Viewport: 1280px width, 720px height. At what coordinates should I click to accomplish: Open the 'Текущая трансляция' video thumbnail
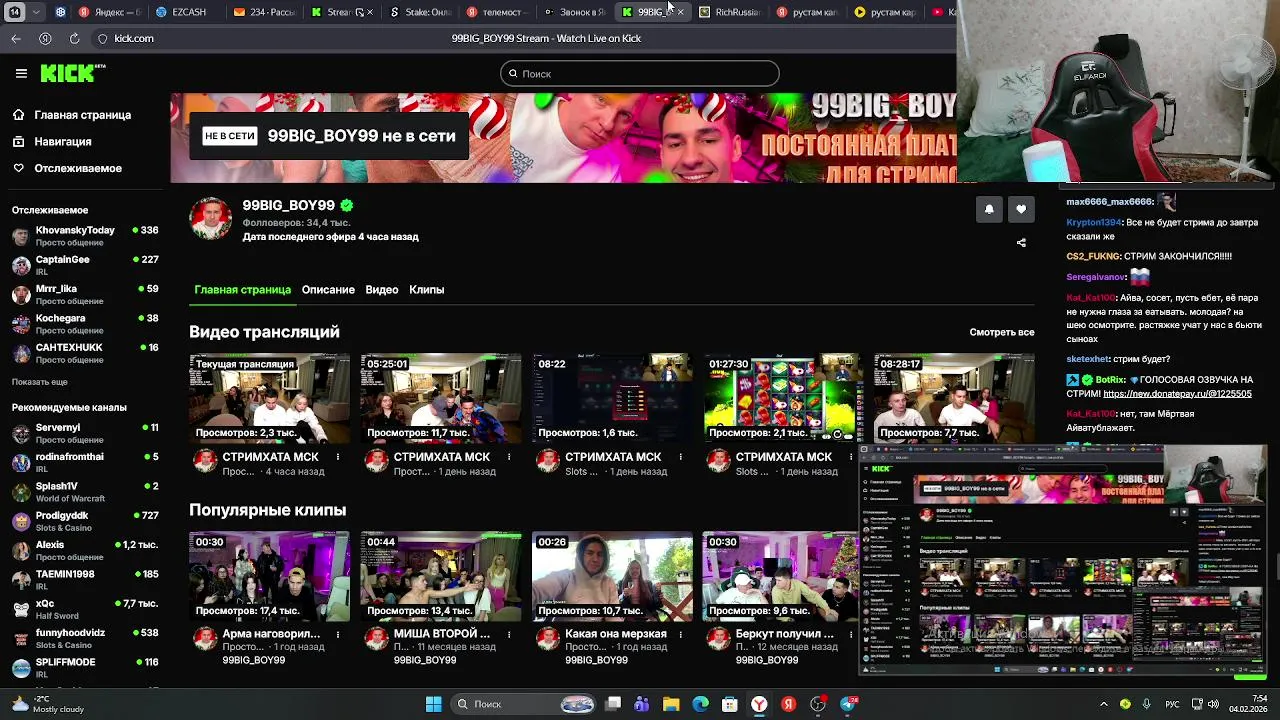click(x=270, y=398)
